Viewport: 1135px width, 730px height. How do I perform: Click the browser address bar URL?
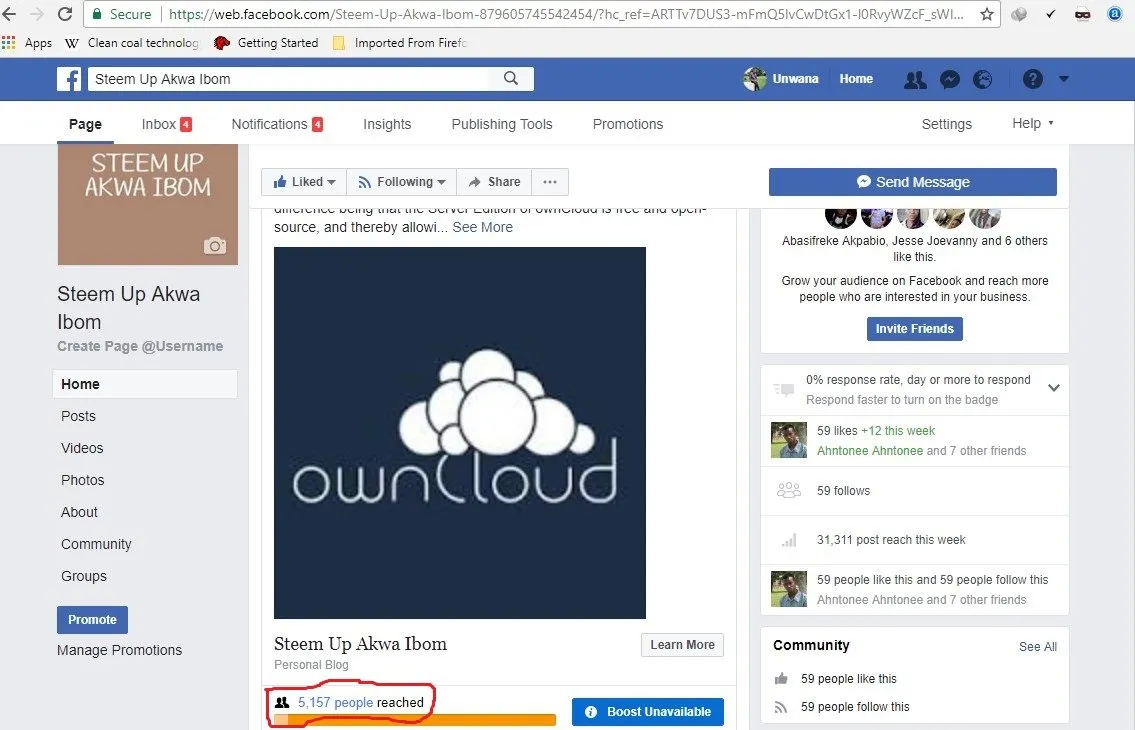pyautogui.click(x=566, y=14)
